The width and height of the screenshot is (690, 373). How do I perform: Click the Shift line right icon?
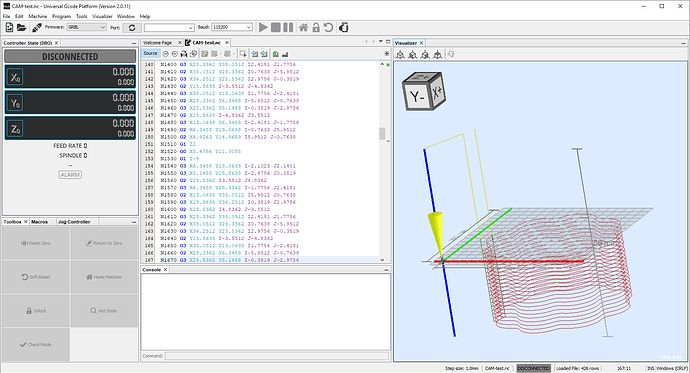pos(264,54)
